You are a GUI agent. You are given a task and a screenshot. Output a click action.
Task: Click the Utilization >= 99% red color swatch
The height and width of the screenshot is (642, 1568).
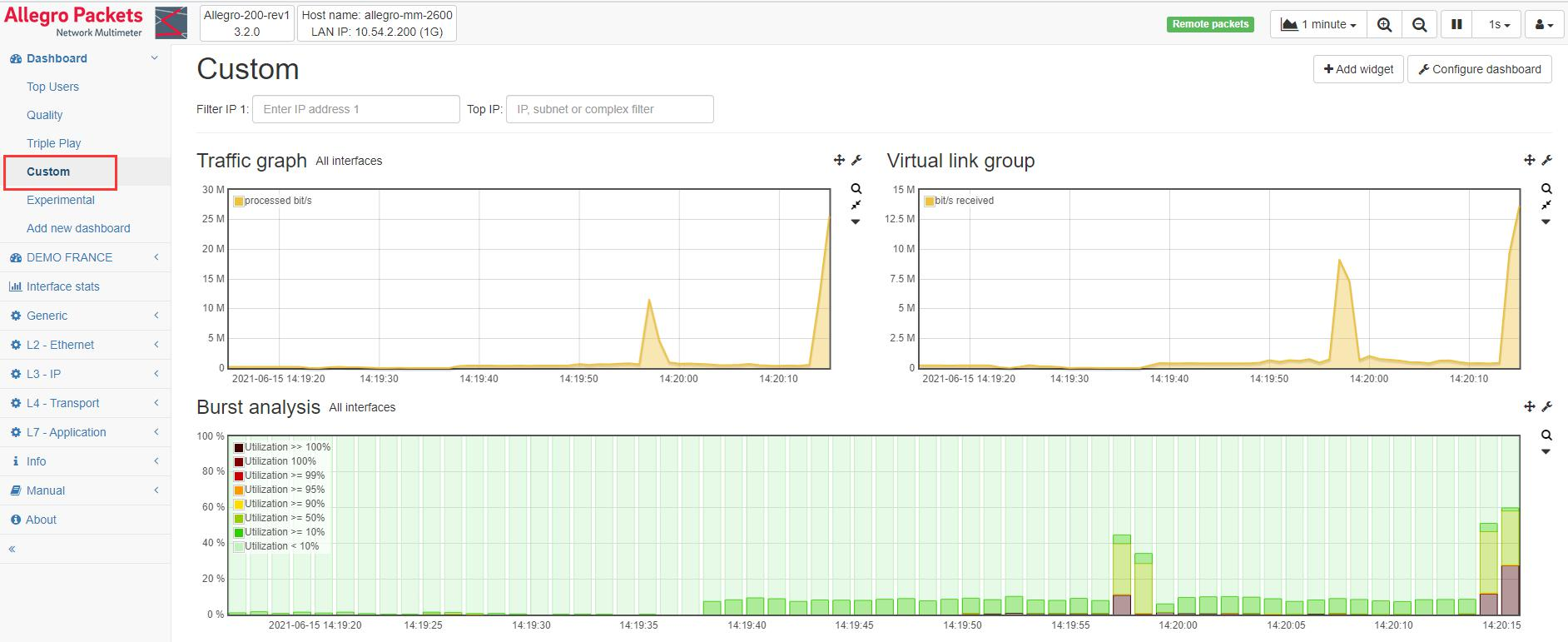(239, 475)
